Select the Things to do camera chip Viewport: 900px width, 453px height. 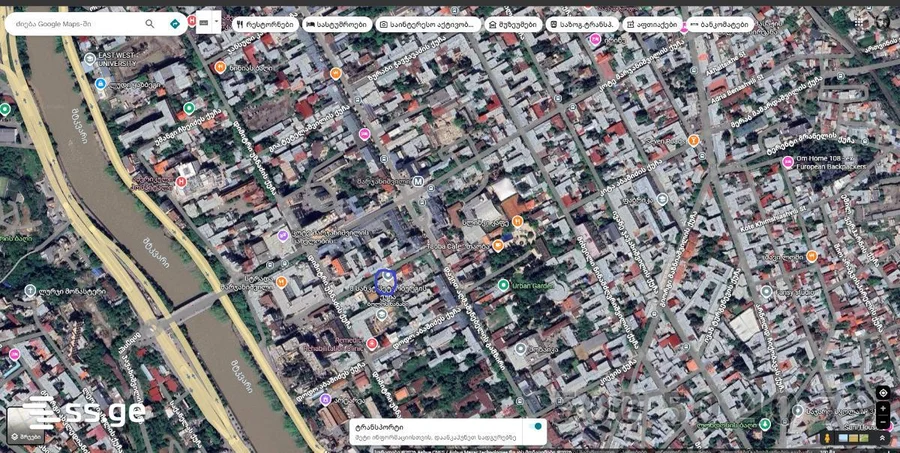[428, 24]
